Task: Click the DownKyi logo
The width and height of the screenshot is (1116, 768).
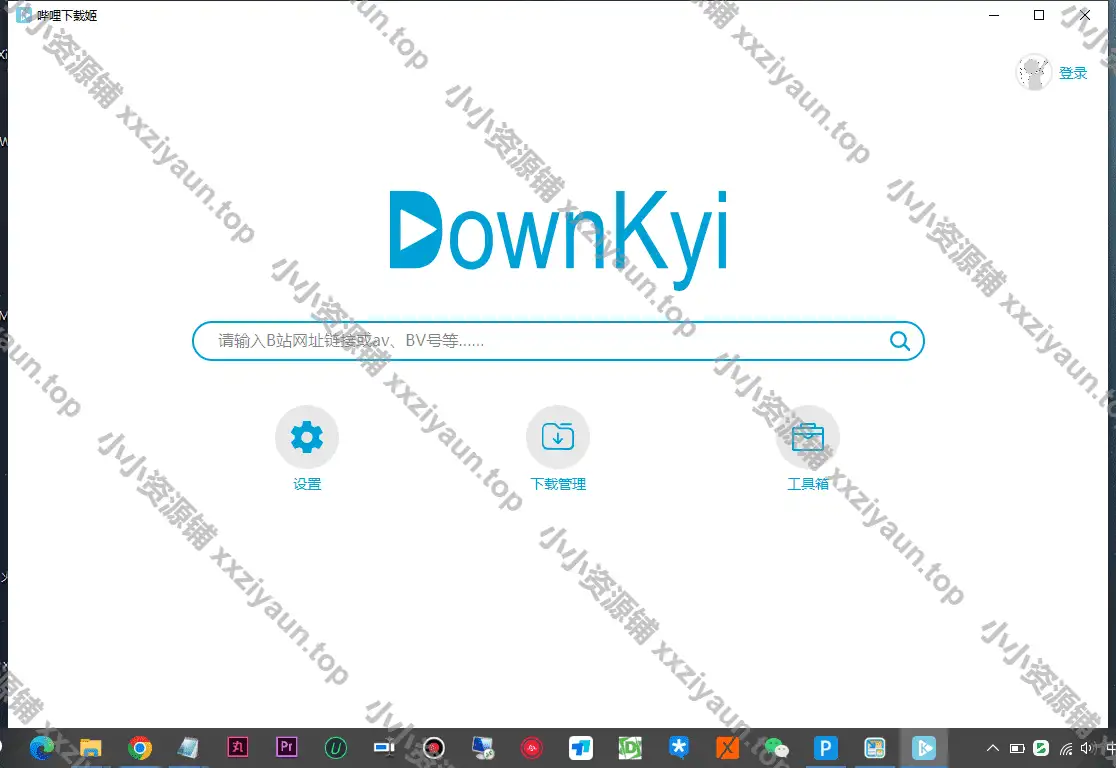Action: (558, 230)
